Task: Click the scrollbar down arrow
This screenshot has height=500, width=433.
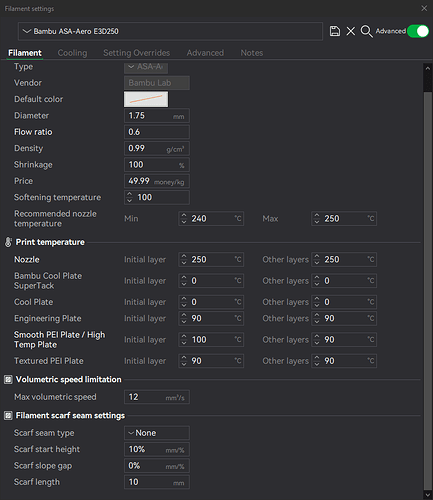Action: point(428,495)
